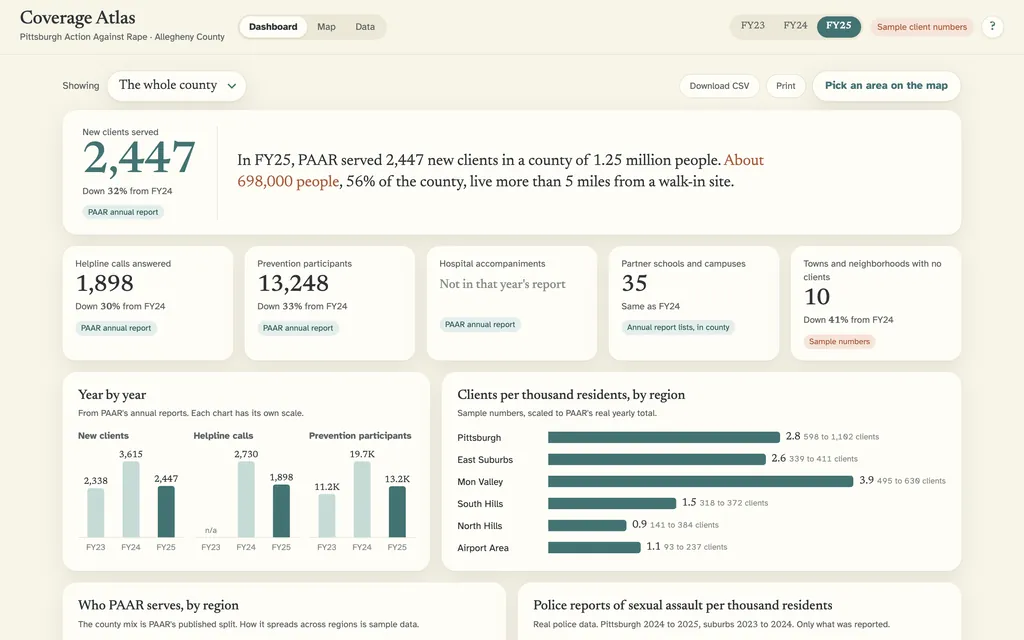This screenshot has height=640, width=1024.
Task: Select fiscal year FY25
Action: (839, 25)
